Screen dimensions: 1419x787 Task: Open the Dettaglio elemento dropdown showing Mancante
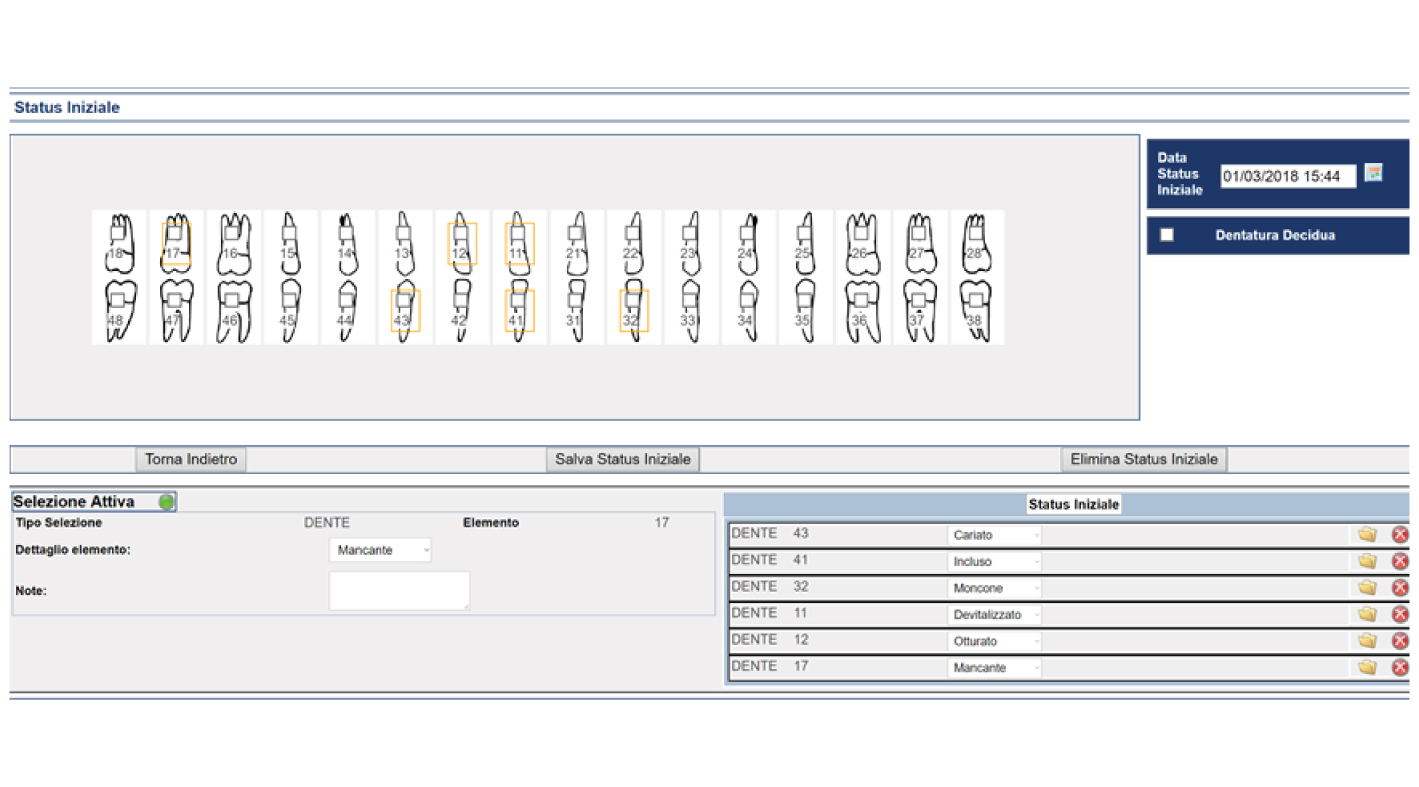(x=380, y=550)
